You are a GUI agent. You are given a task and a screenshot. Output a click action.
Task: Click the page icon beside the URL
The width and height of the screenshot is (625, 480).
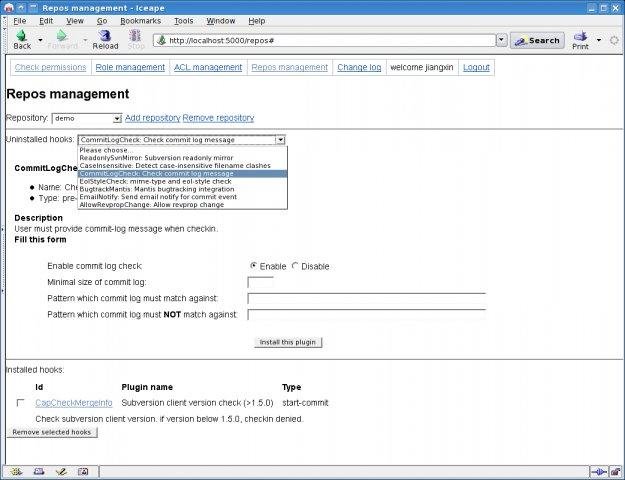161,40
